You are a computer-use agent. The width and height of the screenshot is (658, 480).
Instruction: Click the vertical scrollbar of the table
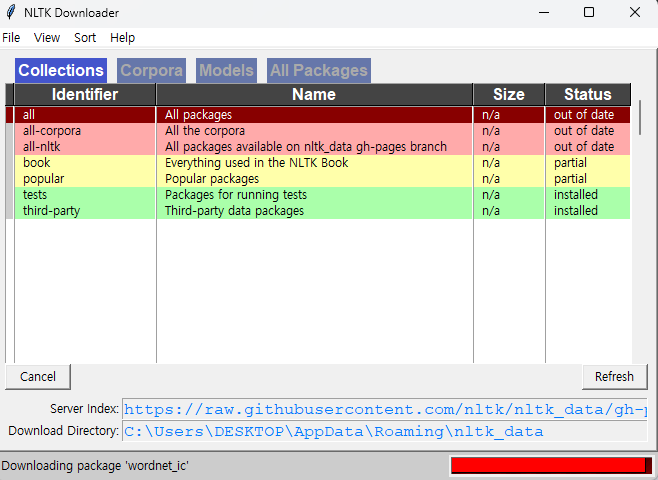pyautogui.click(x=640, y=117)
